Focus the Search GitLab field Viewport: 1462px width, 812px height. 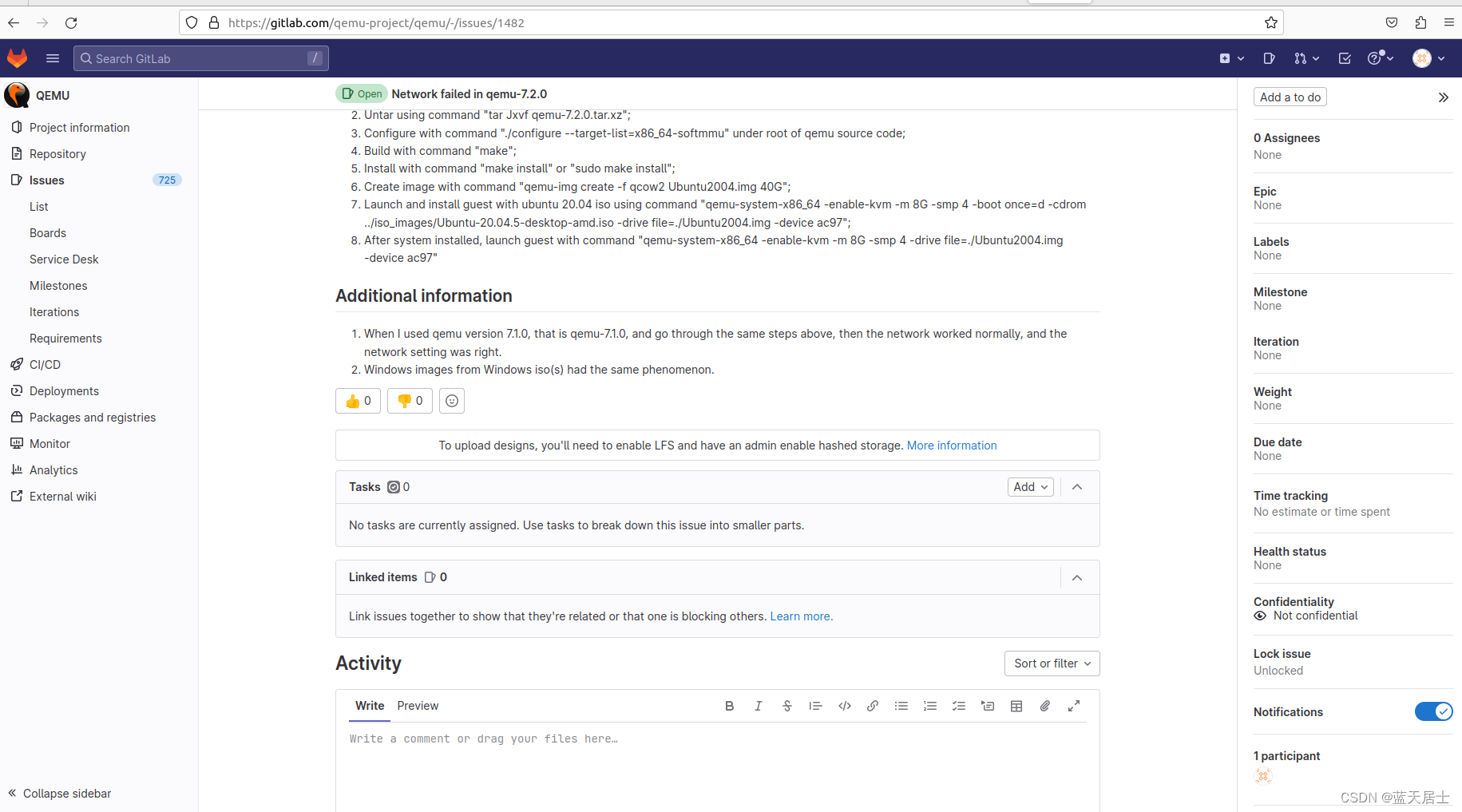click(201, 58)
